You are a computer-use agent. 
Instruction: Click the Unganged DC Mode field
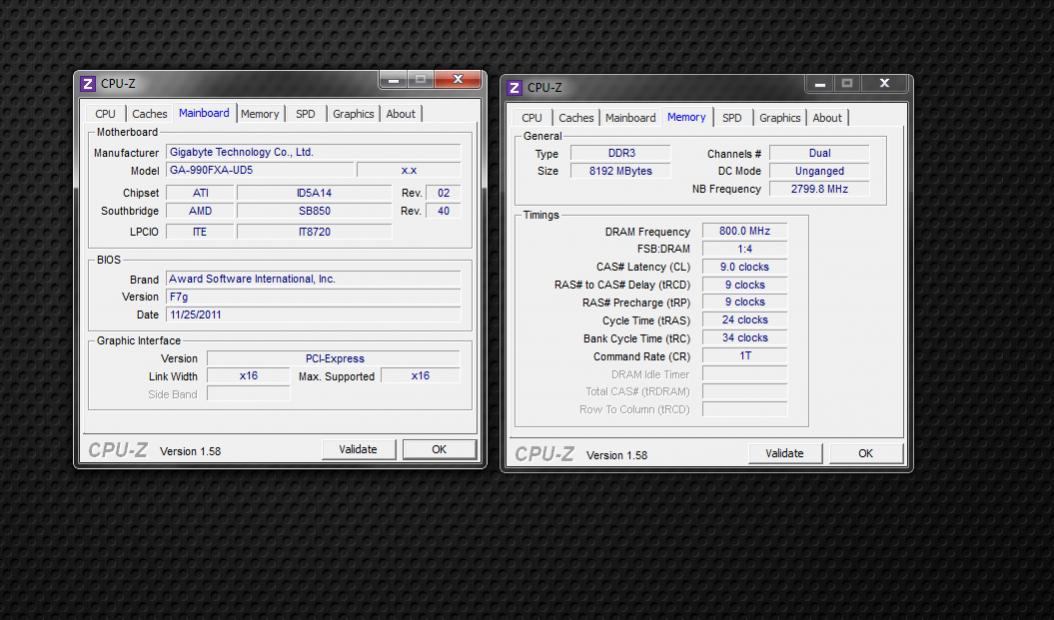(819, 171)
